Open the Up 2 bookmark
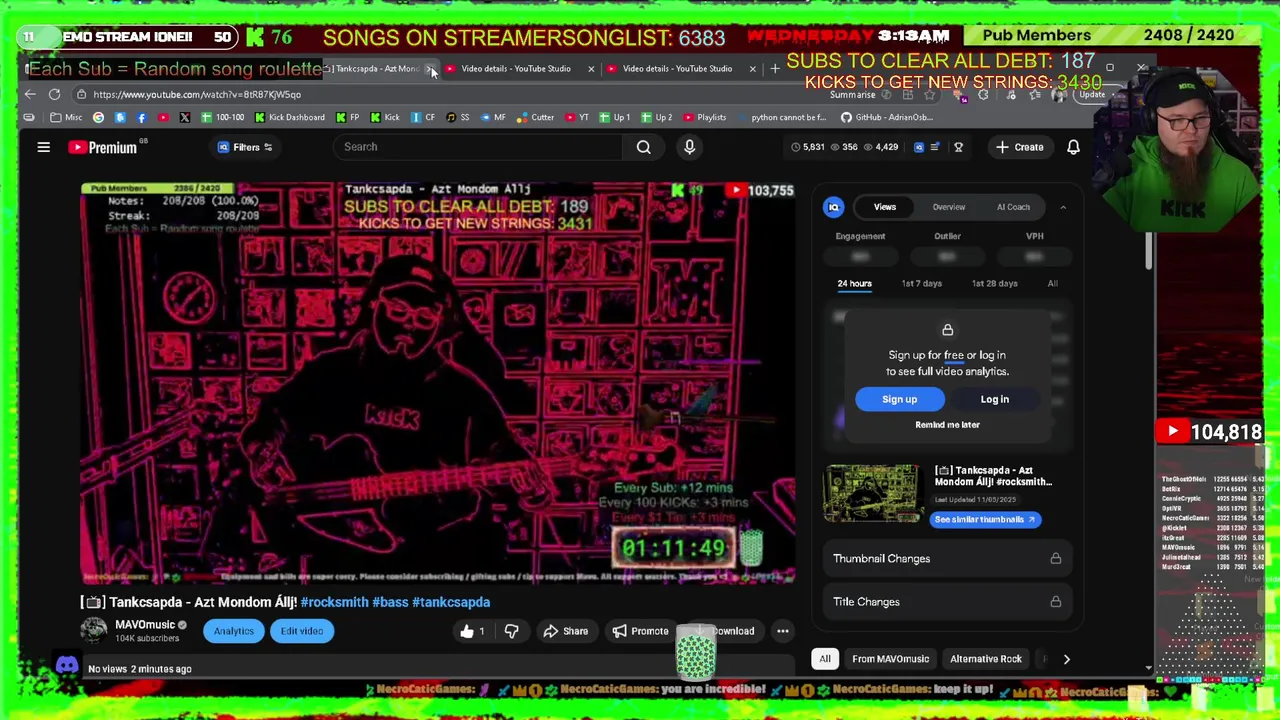 (657, 117)
